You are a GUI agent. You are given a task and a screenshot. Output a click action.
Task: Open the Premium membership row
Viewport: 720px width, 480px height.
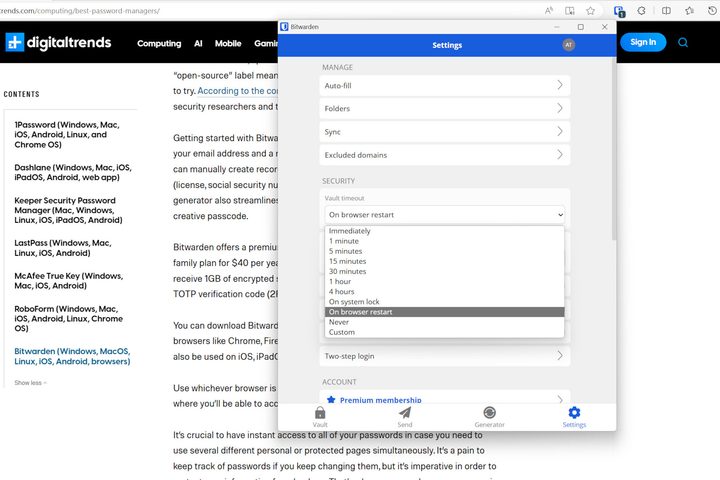tap(444, 398)
